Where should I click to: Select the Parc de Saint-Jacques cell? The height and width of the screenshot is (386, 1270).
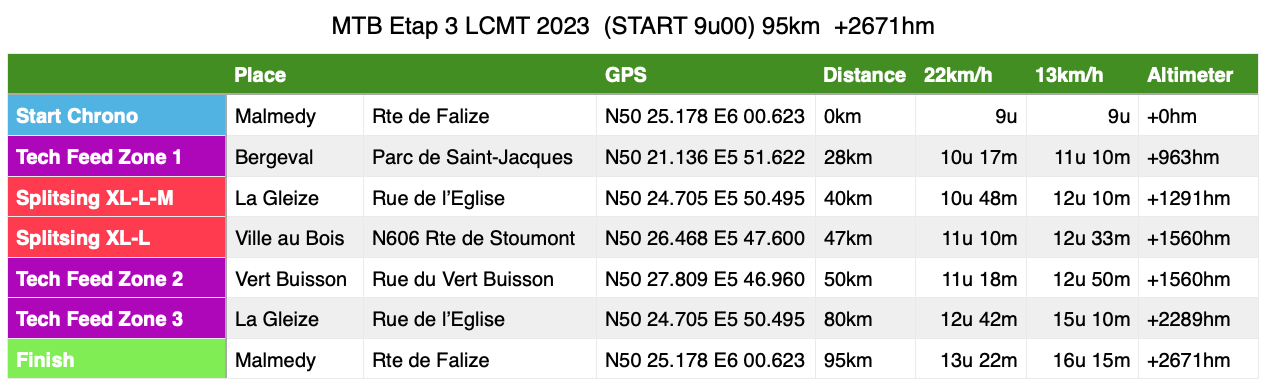(480, 157)
